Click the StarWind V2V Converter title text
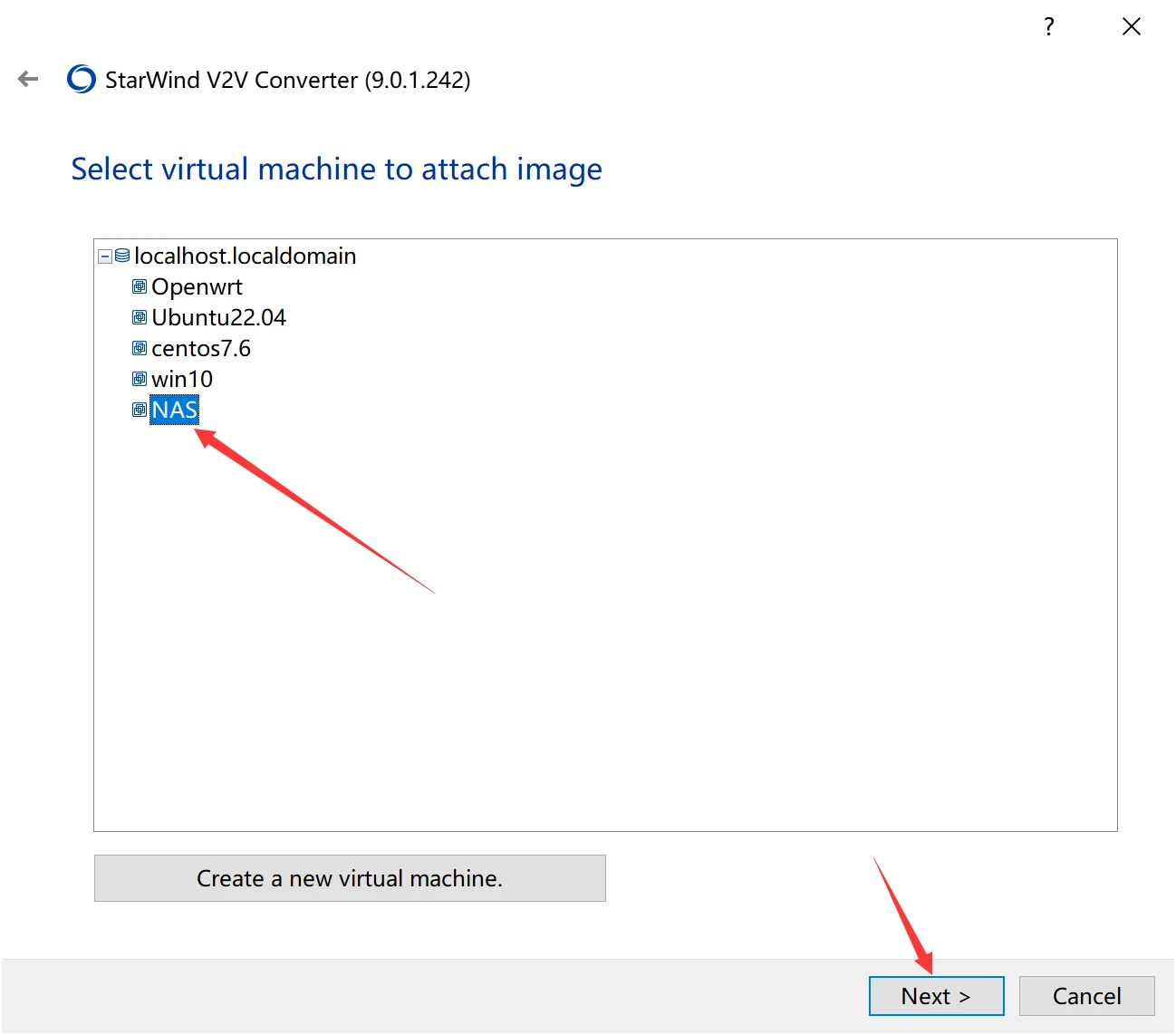The image size is (1176, 1035). (287, 81)
